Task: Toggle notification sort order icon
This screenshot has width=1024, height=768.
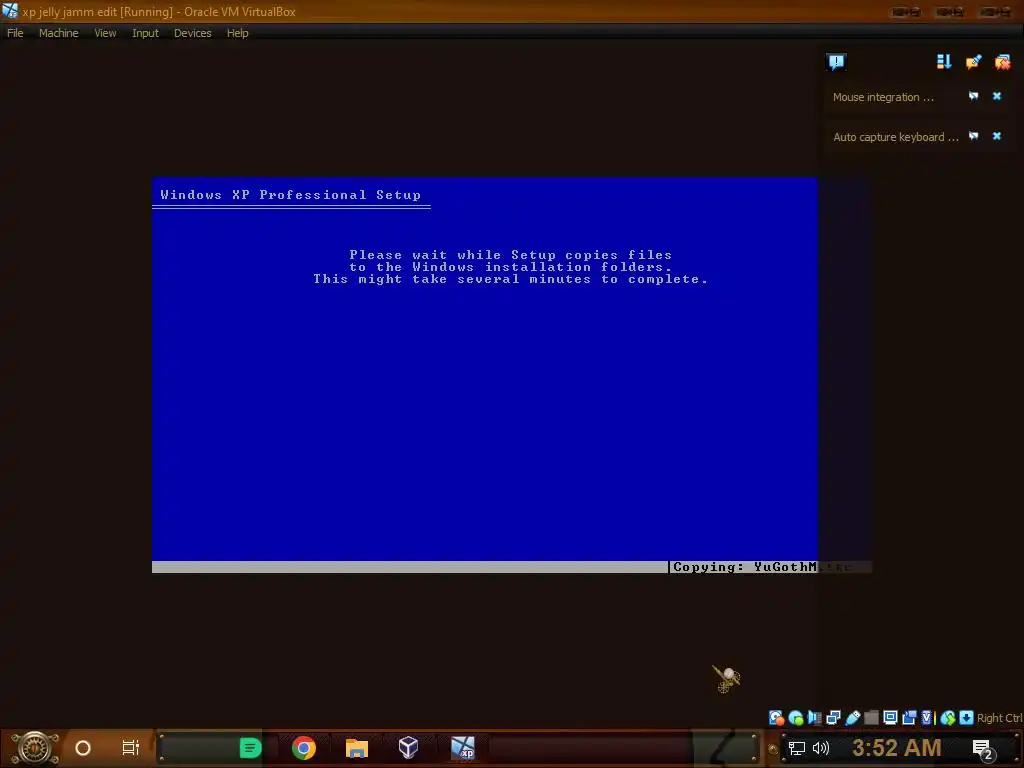Action: click(944, 61)
